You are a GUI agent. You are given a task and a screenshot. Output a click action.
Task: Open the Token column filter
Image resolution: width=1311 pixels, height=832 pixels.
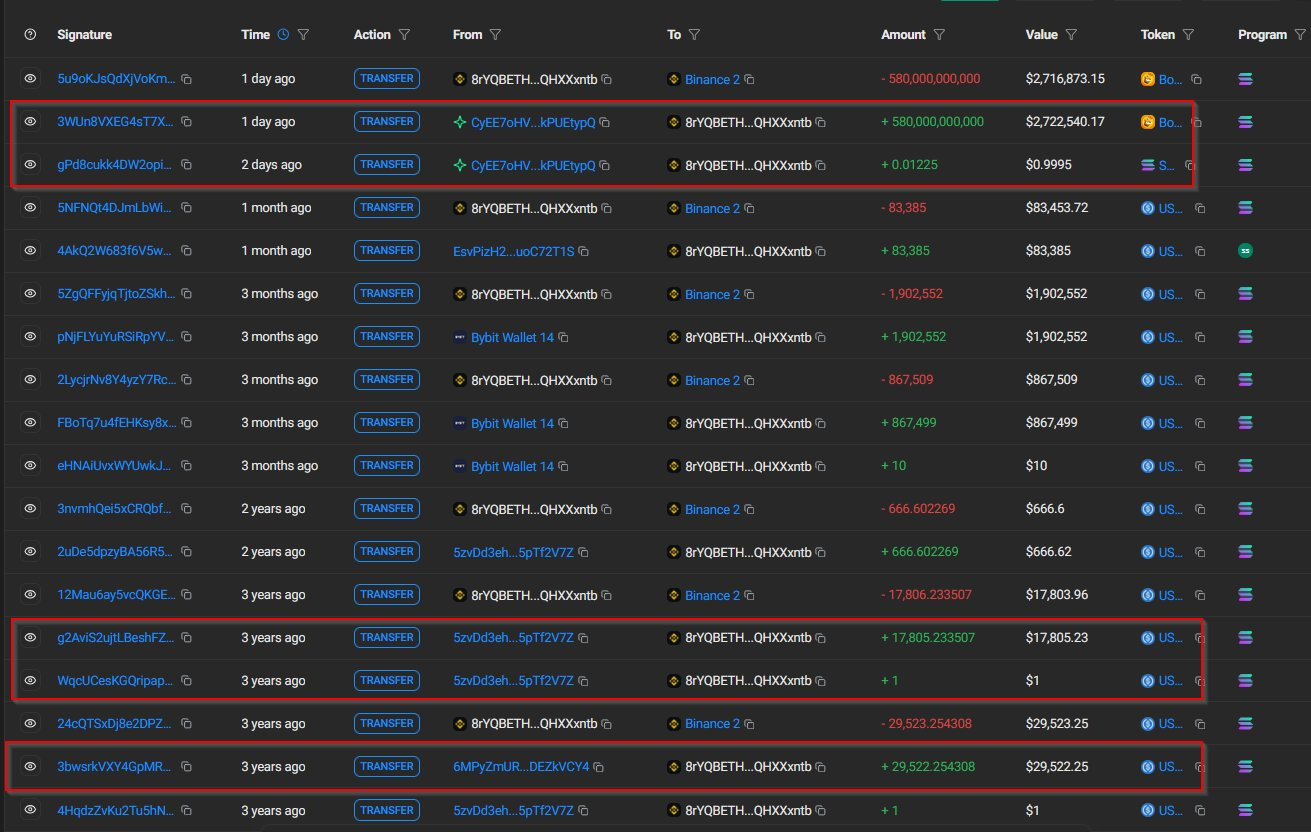pos(1188,34)
